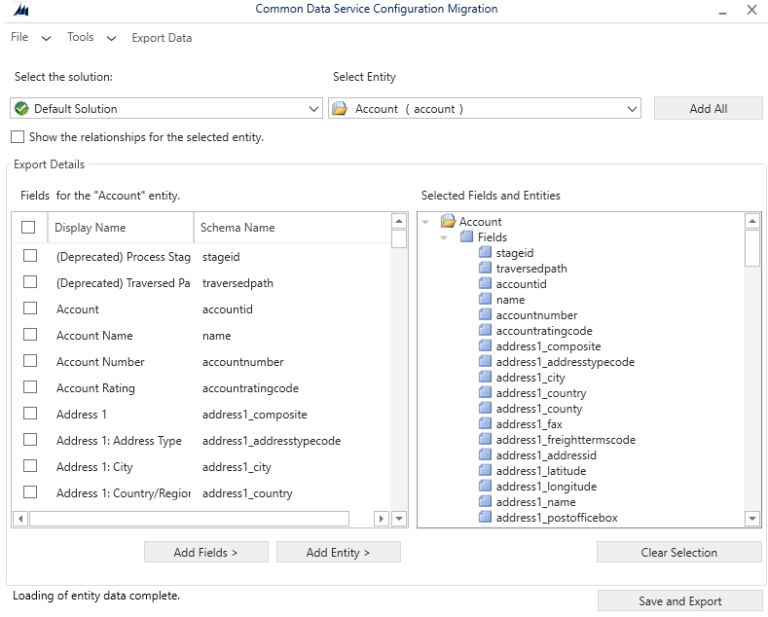The image size is (768, 617).
Task: Check the (Deprecated) Traversed Path row
Action: point(30,282)
